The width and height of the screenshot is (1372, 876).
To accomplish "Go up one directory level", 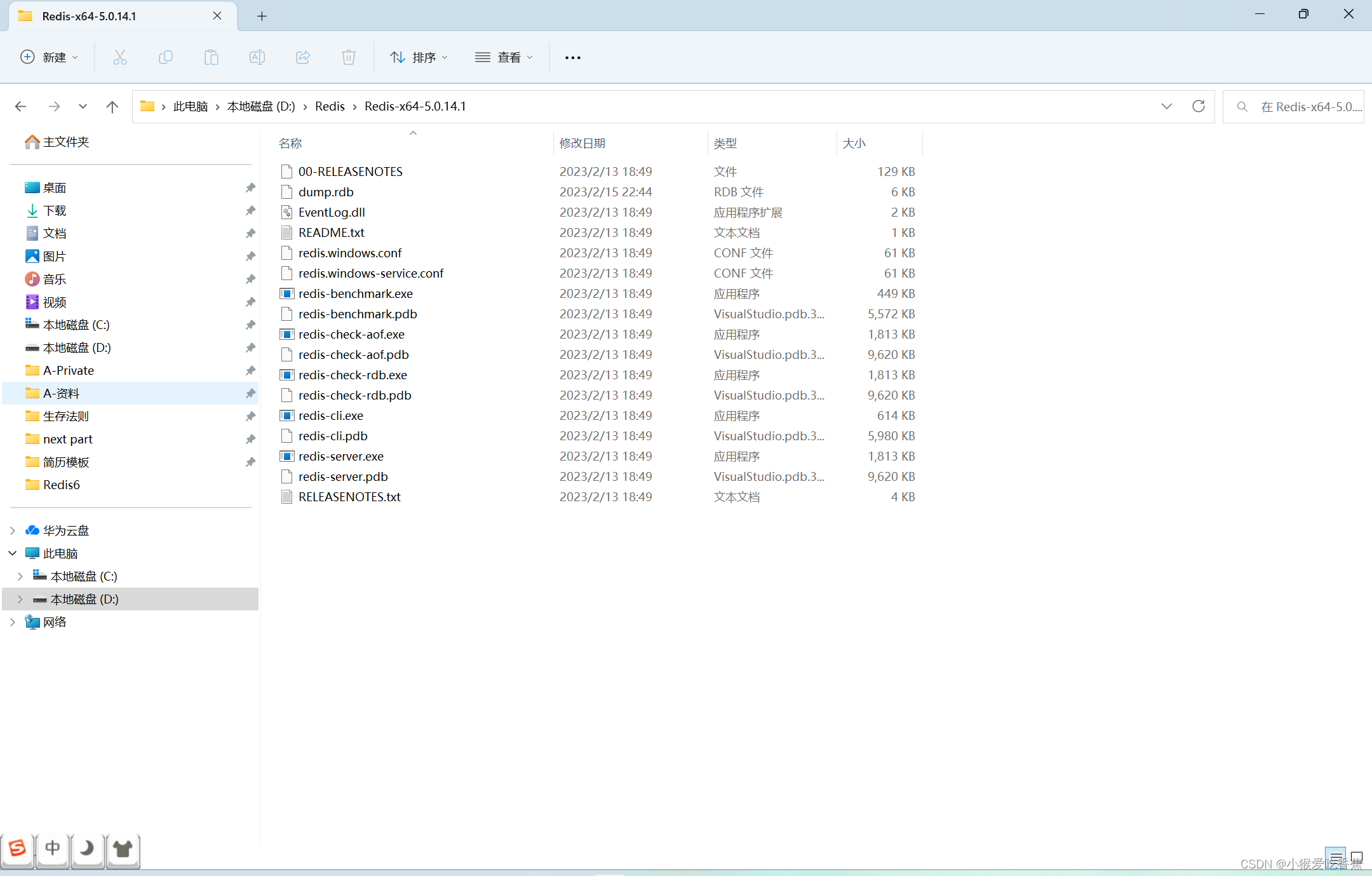I will tap(112, 106).
